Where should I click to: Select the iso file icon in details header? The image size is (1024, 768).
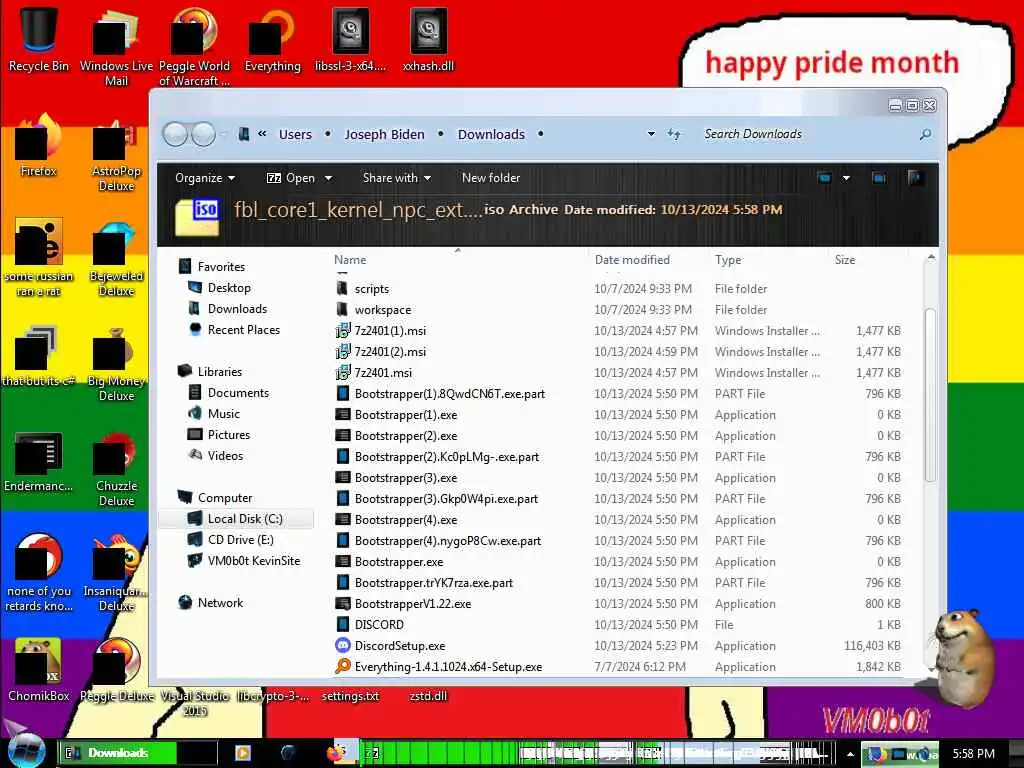pos(197,217)
